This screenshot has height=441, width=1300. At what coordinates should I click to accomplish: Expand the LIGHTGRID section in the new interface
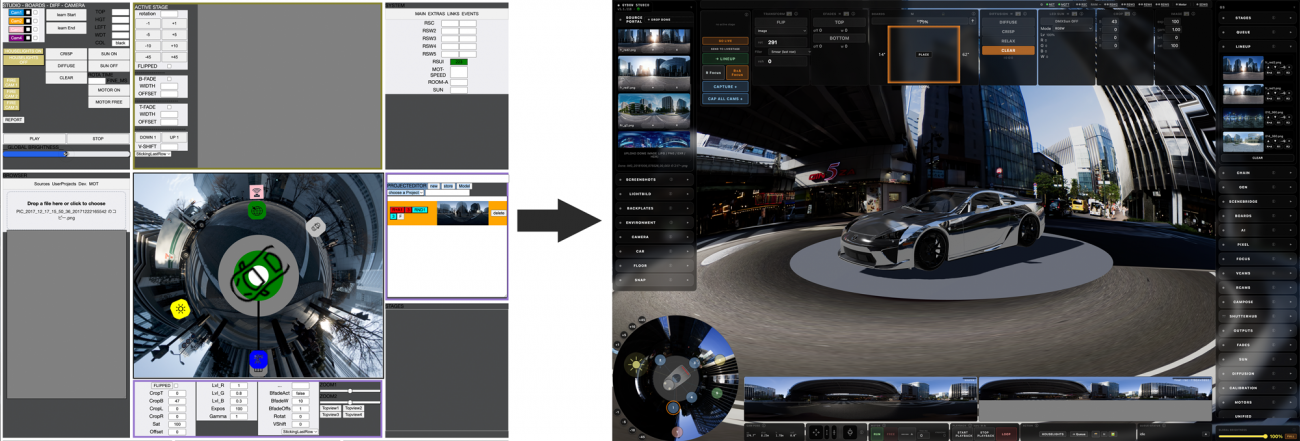pos(653,193)
